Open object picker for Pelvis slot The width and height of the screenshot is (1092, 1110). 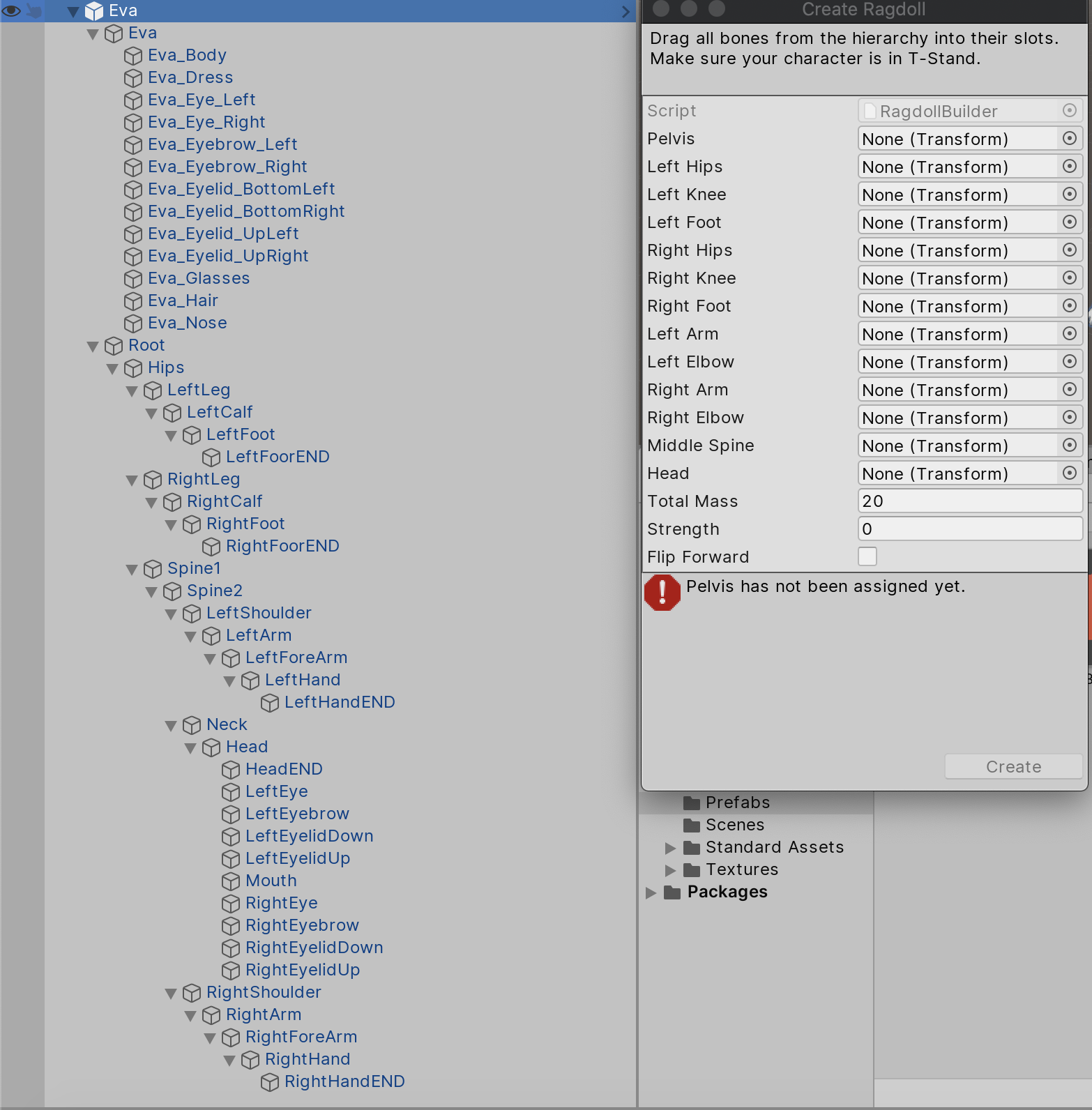click(1069, 138)
